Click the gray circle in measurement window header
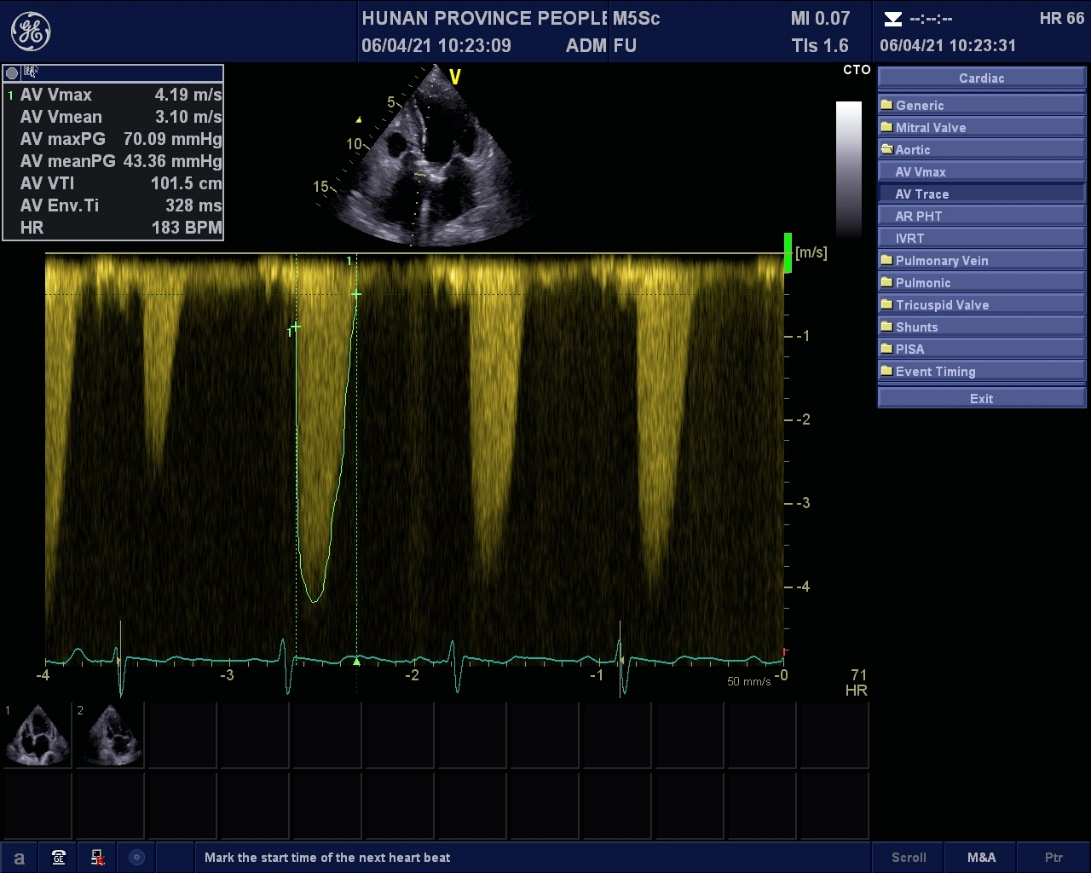Screen dimensions: 1091x873 tap(13, 73)
